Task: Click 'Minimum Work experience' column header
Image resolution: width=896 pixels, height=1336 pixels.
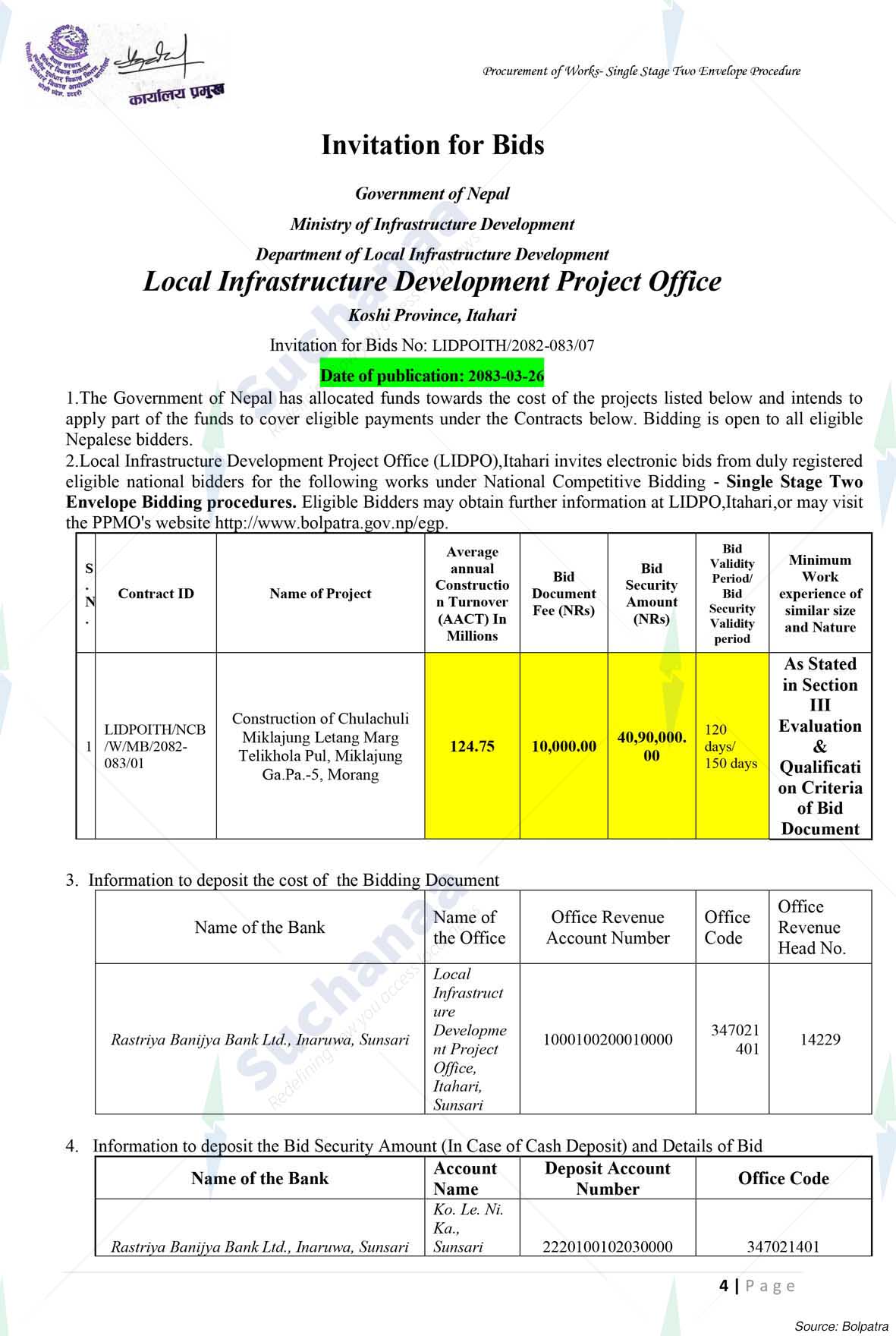Action: click(820, 594)
